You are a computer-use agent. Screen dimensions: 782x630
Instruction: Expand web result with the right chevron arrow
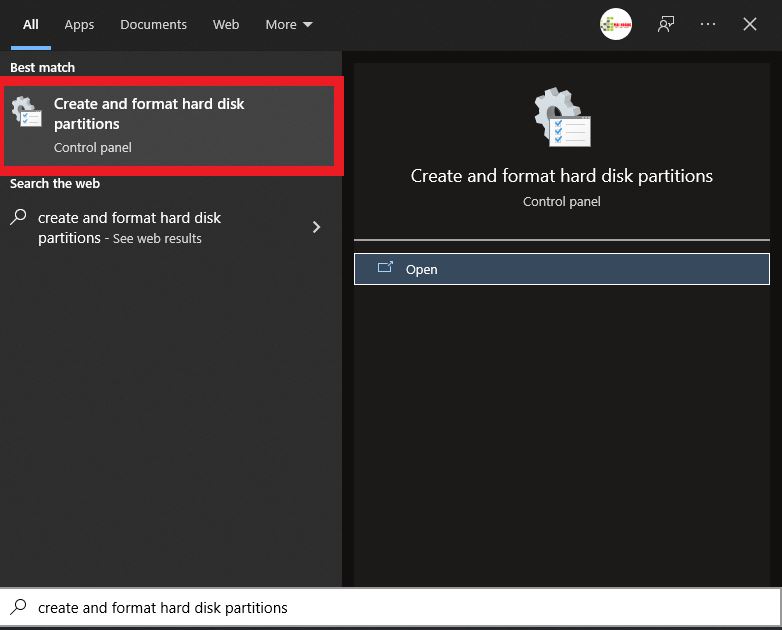coord(316,227)
